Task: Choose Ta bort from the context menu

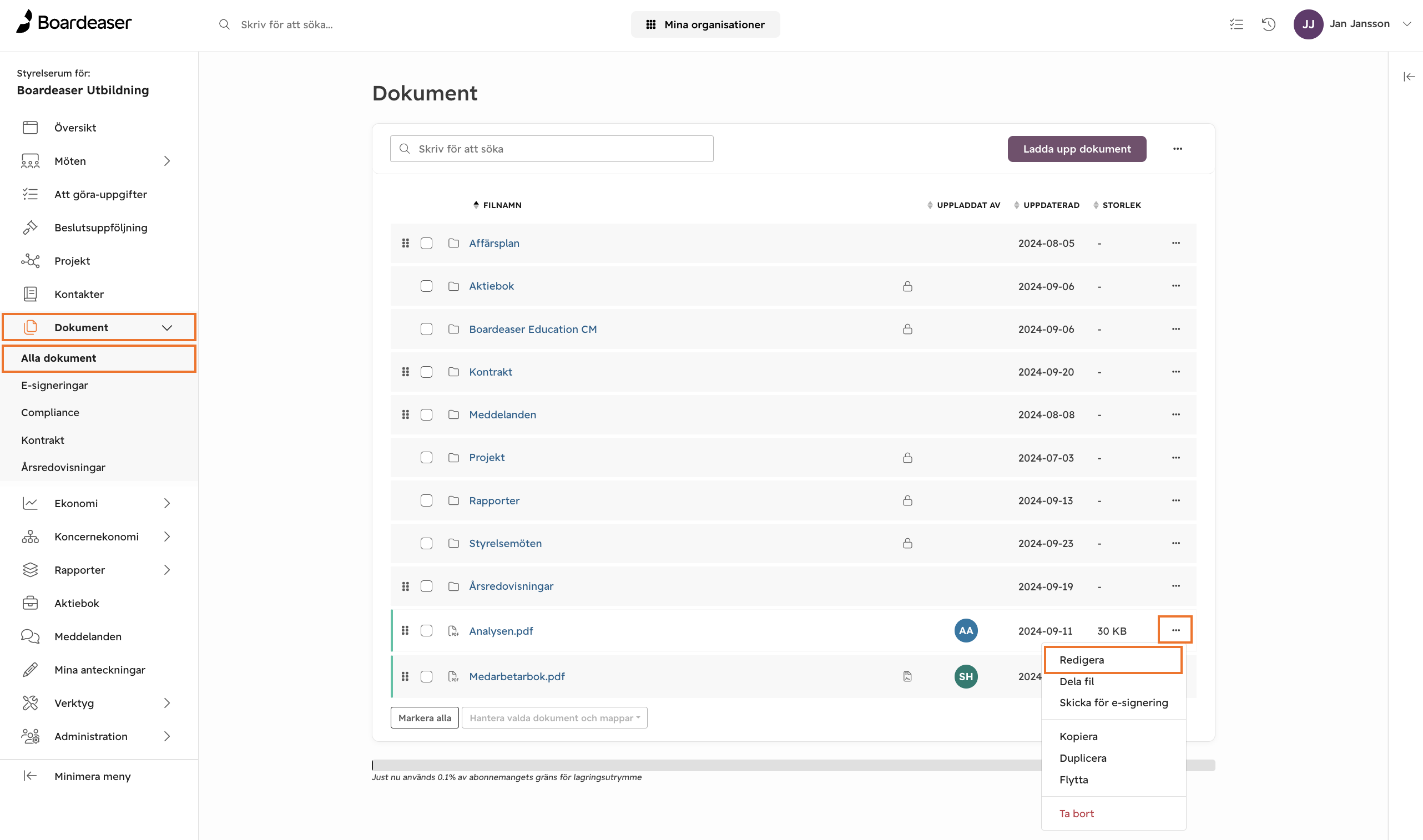Action: click(1077, 813)
